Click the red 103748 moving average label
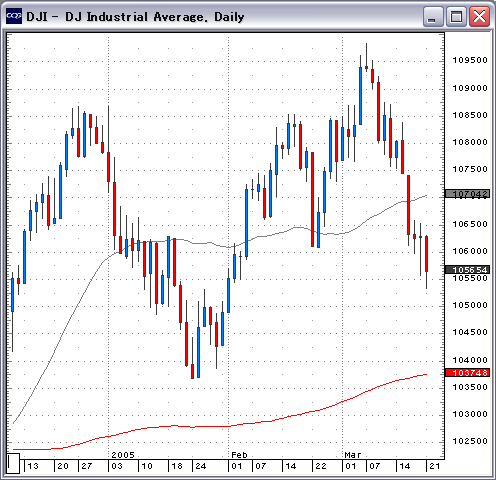 [x=468, y=373]
